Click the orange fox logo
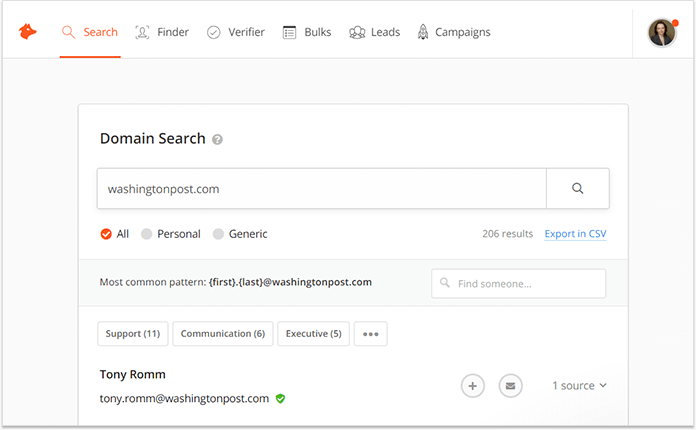 (x=28, y=32)
